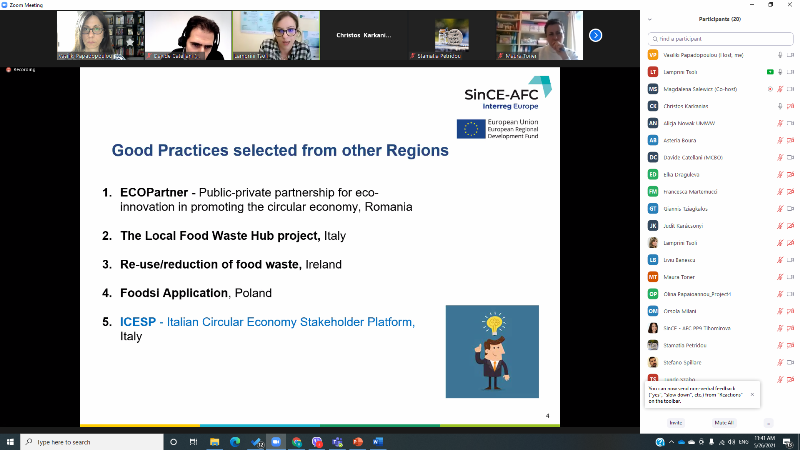Collapse the Participants panel using the top-left chevron

tap(651, 19)
